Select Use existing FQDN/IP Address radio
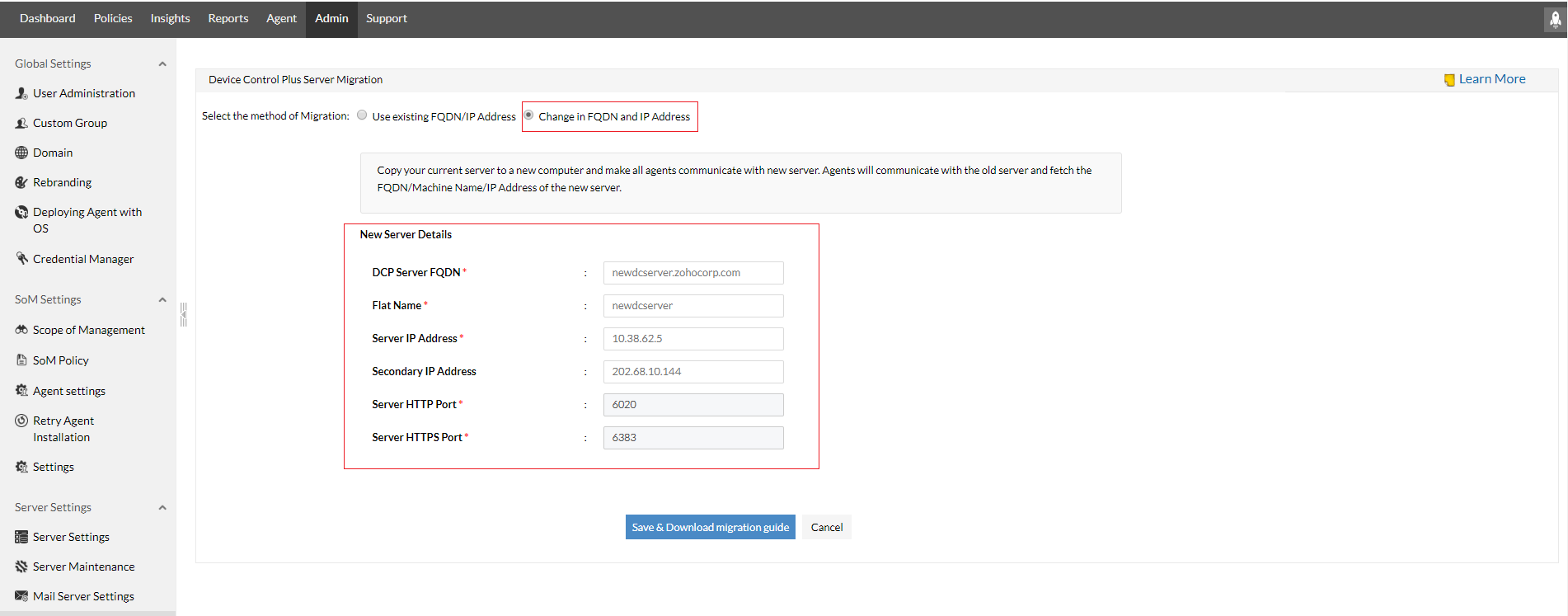Viewport: 1568px width, 616px height. pos(362,115)
